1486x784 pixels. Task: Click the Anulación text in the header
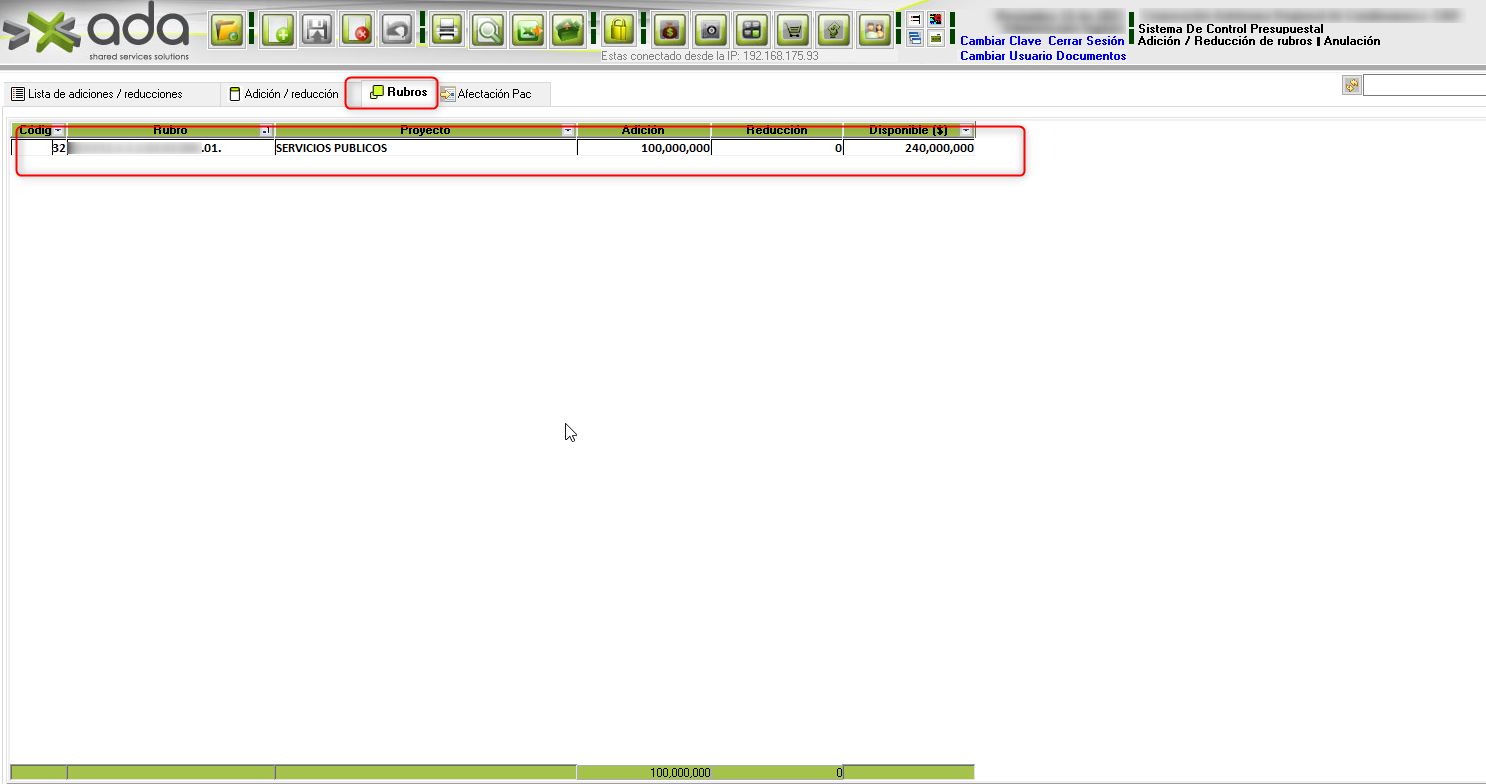point(1352,41)
